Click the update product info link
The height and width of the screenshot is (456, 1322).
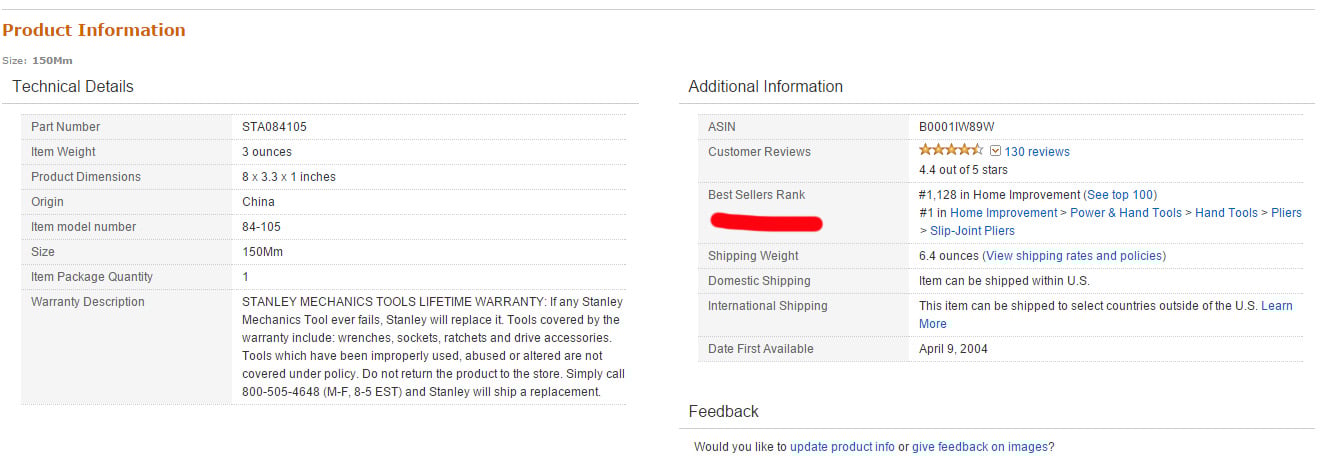point(842,447)
